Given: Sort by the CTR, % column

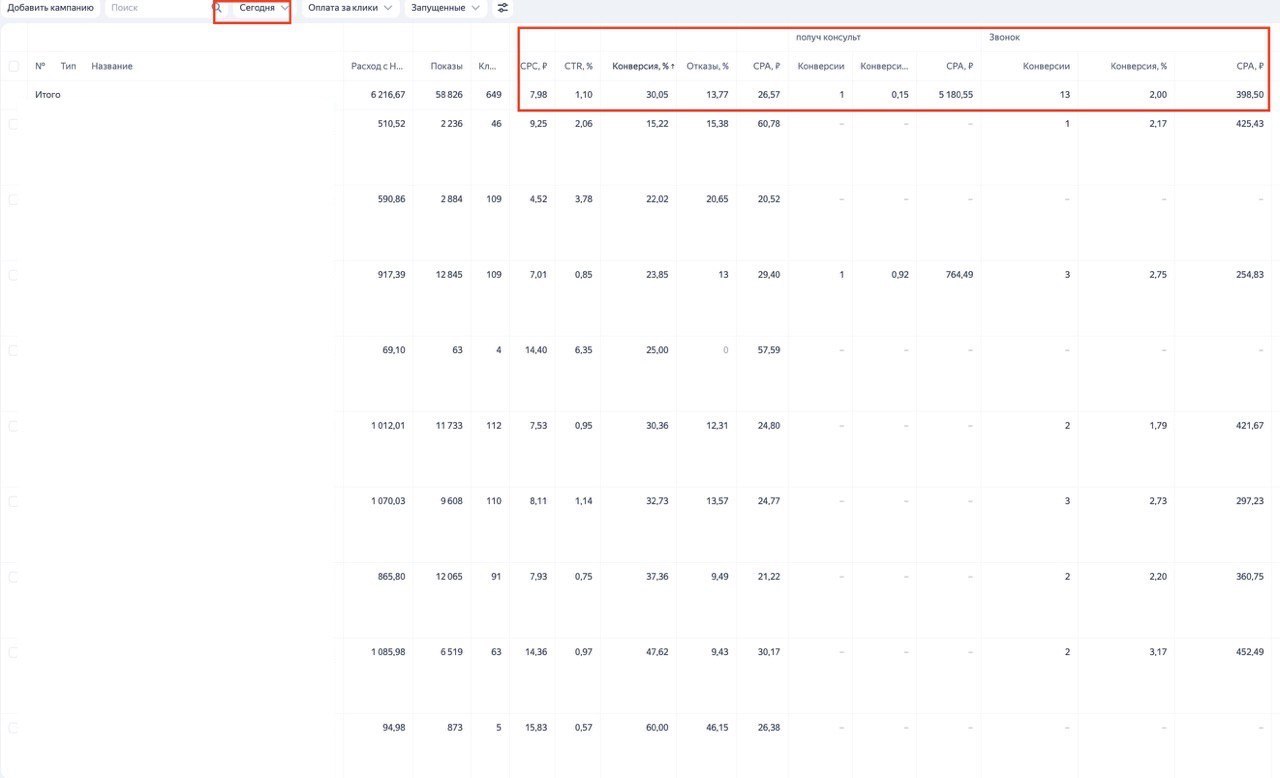Looking at the screenshot, I should (578, 66).
